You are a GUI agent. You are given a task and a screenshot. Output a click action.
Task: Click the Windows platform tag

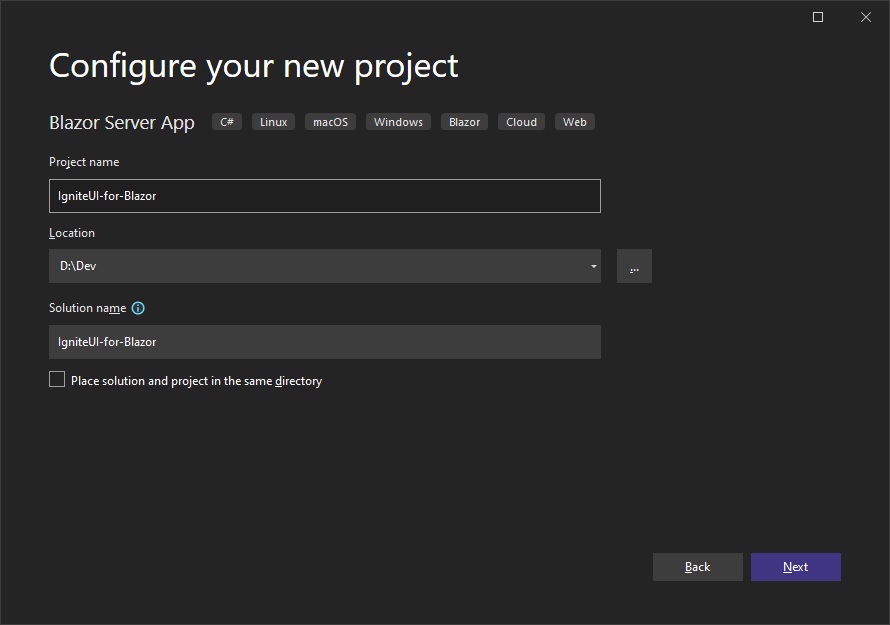398,122
